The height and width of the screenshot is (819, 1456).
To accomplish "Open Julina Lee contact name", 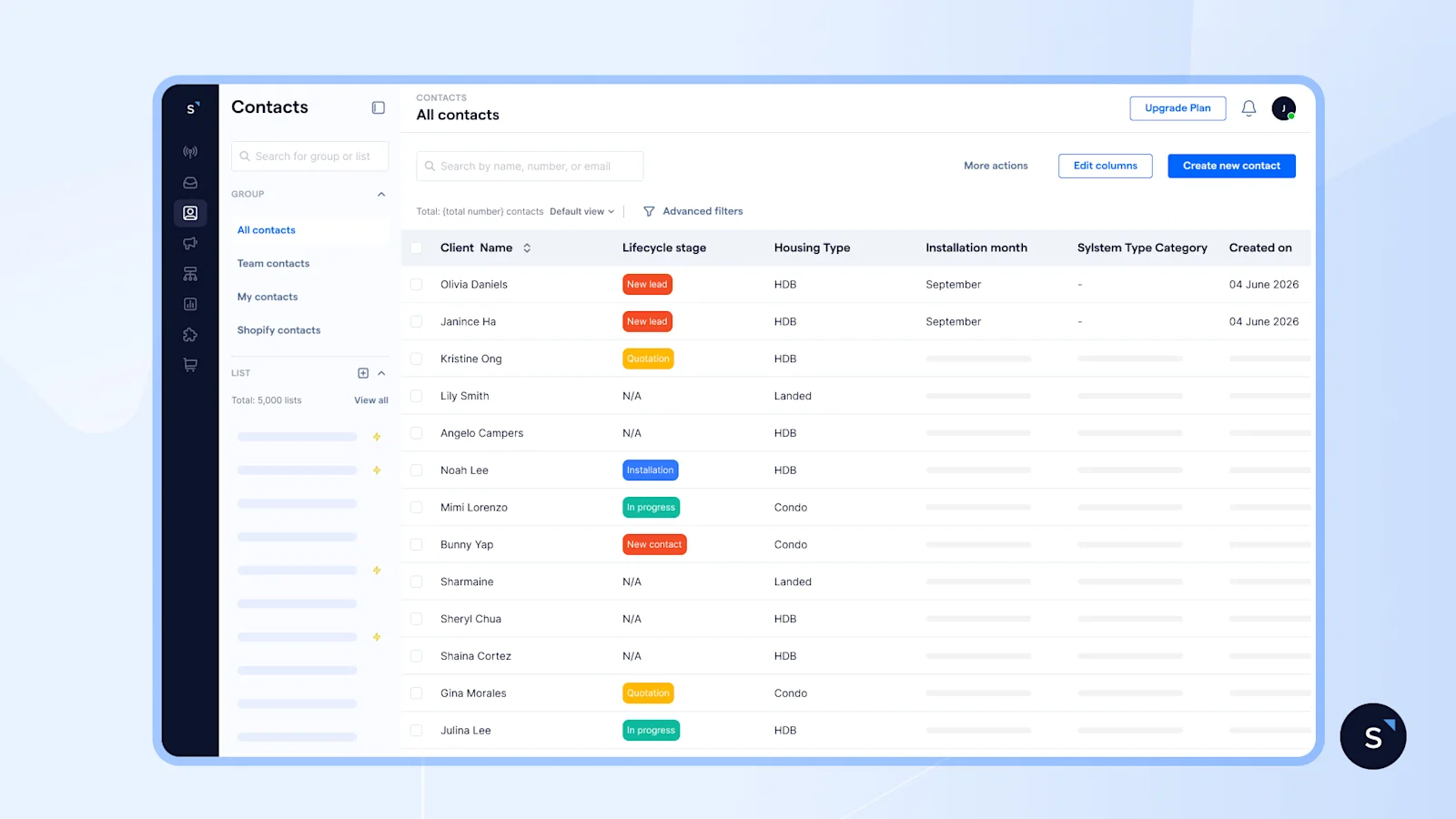I will click(x=466, y=731).
